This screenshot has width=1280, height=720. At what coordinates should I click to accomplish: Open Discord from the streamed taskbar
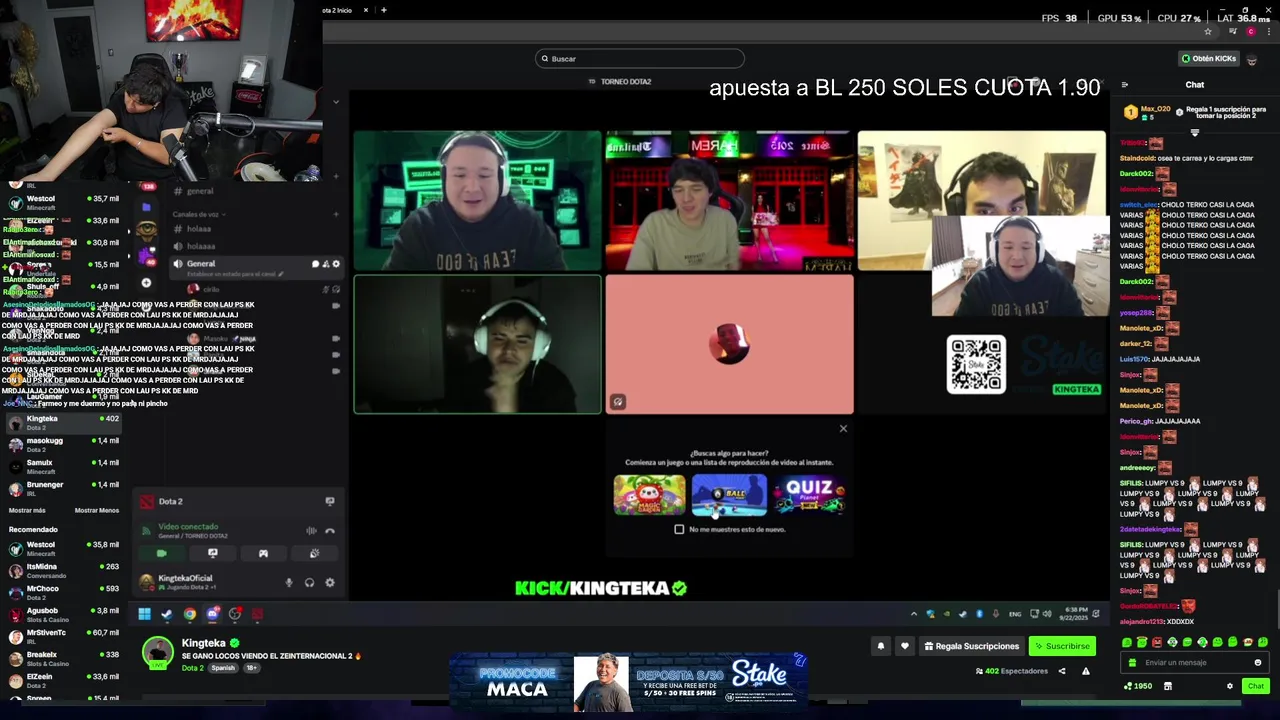[212, 614]
